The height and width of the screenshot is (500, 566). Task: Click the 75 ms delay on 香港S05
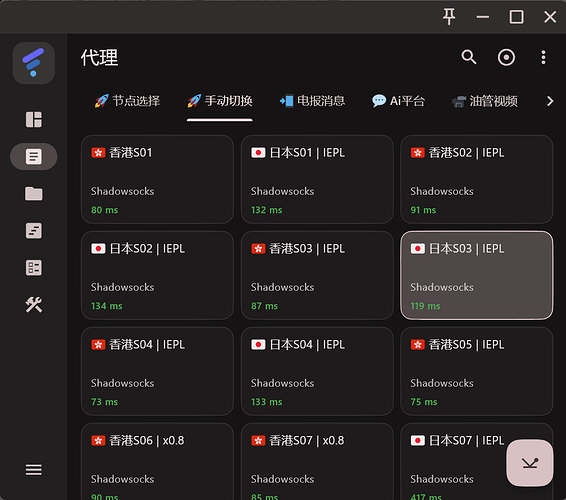click(x=424, y=402)
